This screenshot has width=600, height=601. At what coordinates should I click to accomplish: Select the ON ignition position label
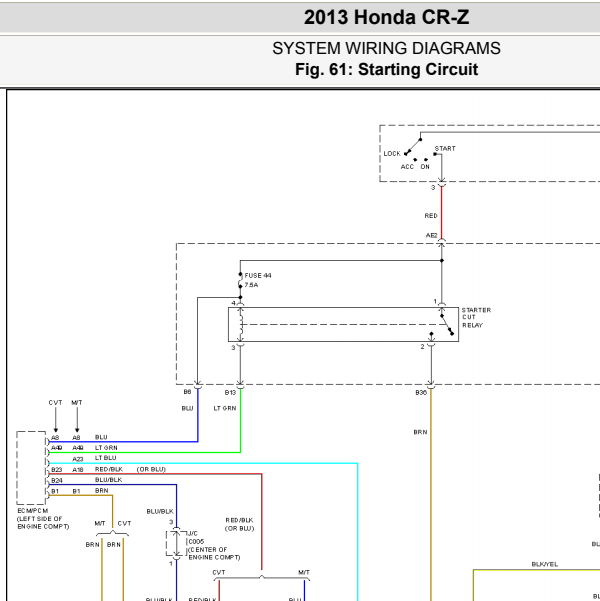pos(425,167)
